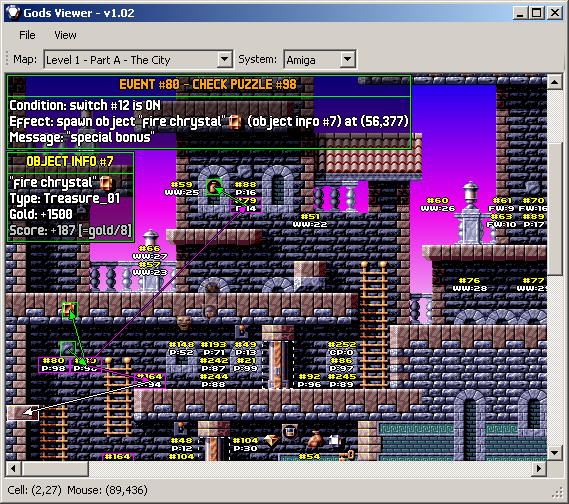569x504 pixels.
Task: Click the golden key near event #54
Action: point(348,455)
